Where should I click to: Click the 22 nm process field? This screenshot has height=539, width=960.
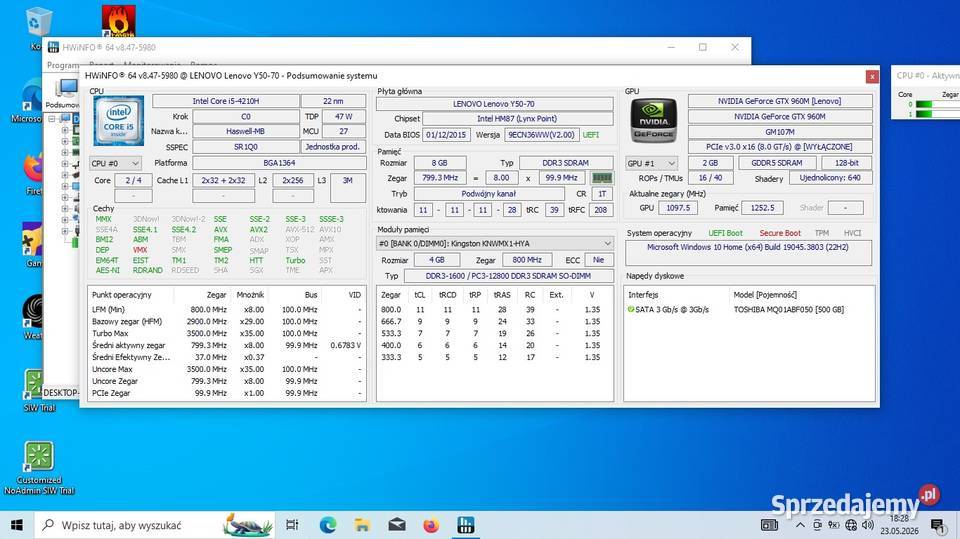pos(333,101)
